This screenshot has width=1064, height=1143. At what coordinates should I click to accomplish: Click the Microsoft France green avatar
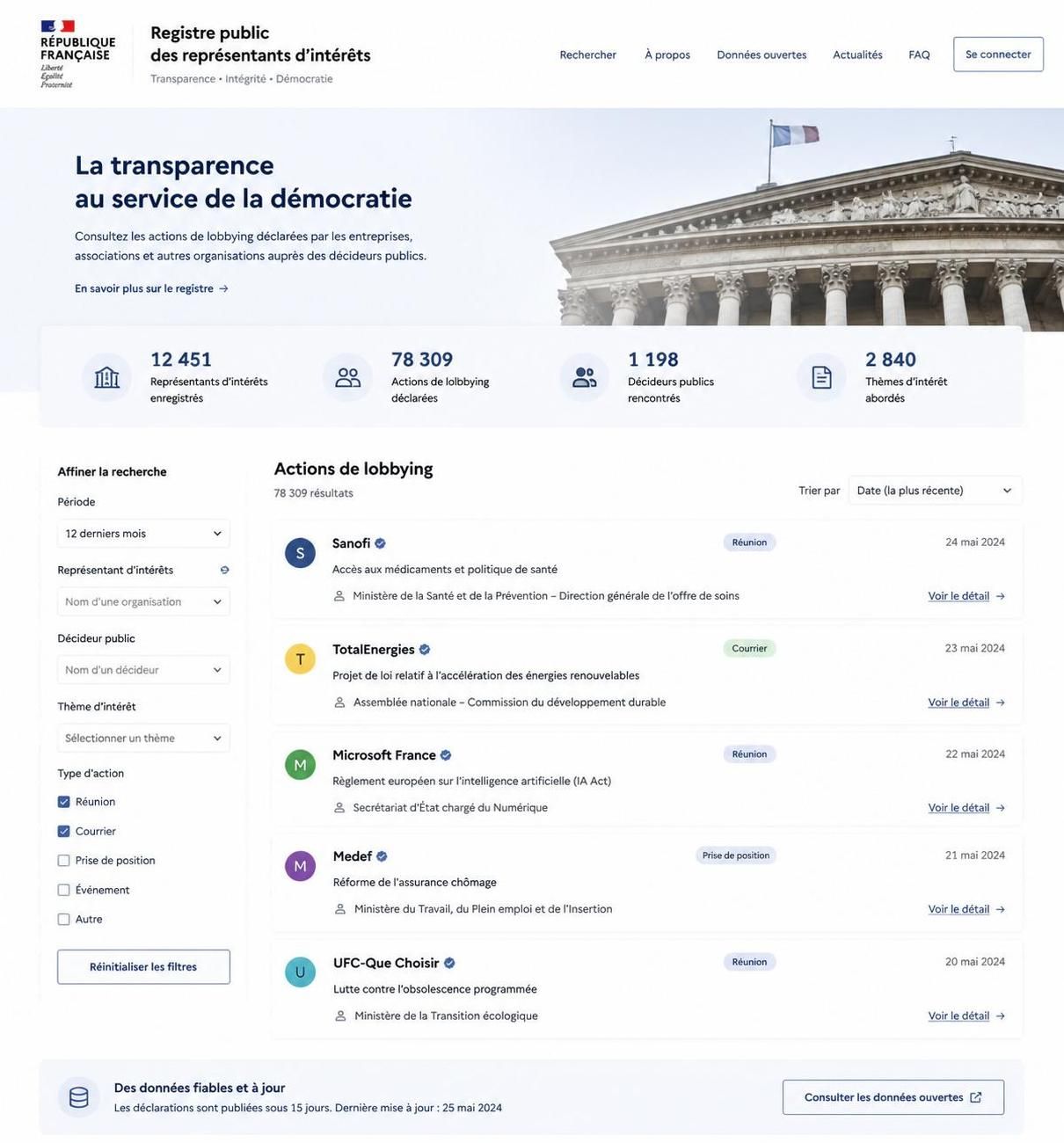300,765
